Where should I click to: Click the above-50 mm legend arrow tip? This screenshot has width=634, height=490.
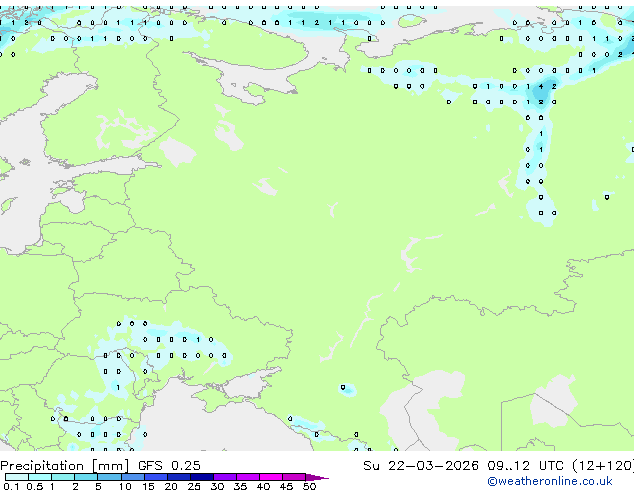point(317,477)
